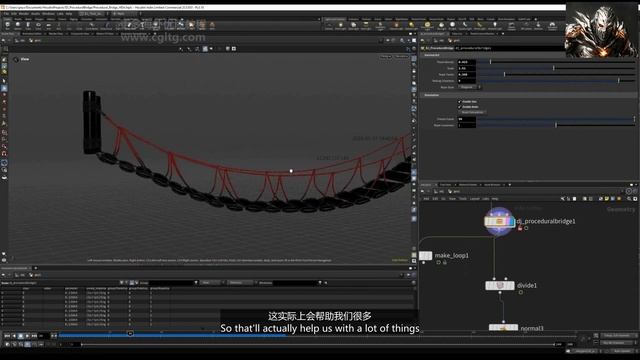
Task: Click the network editor search magnifier icon
Action: tap(629, 199)
